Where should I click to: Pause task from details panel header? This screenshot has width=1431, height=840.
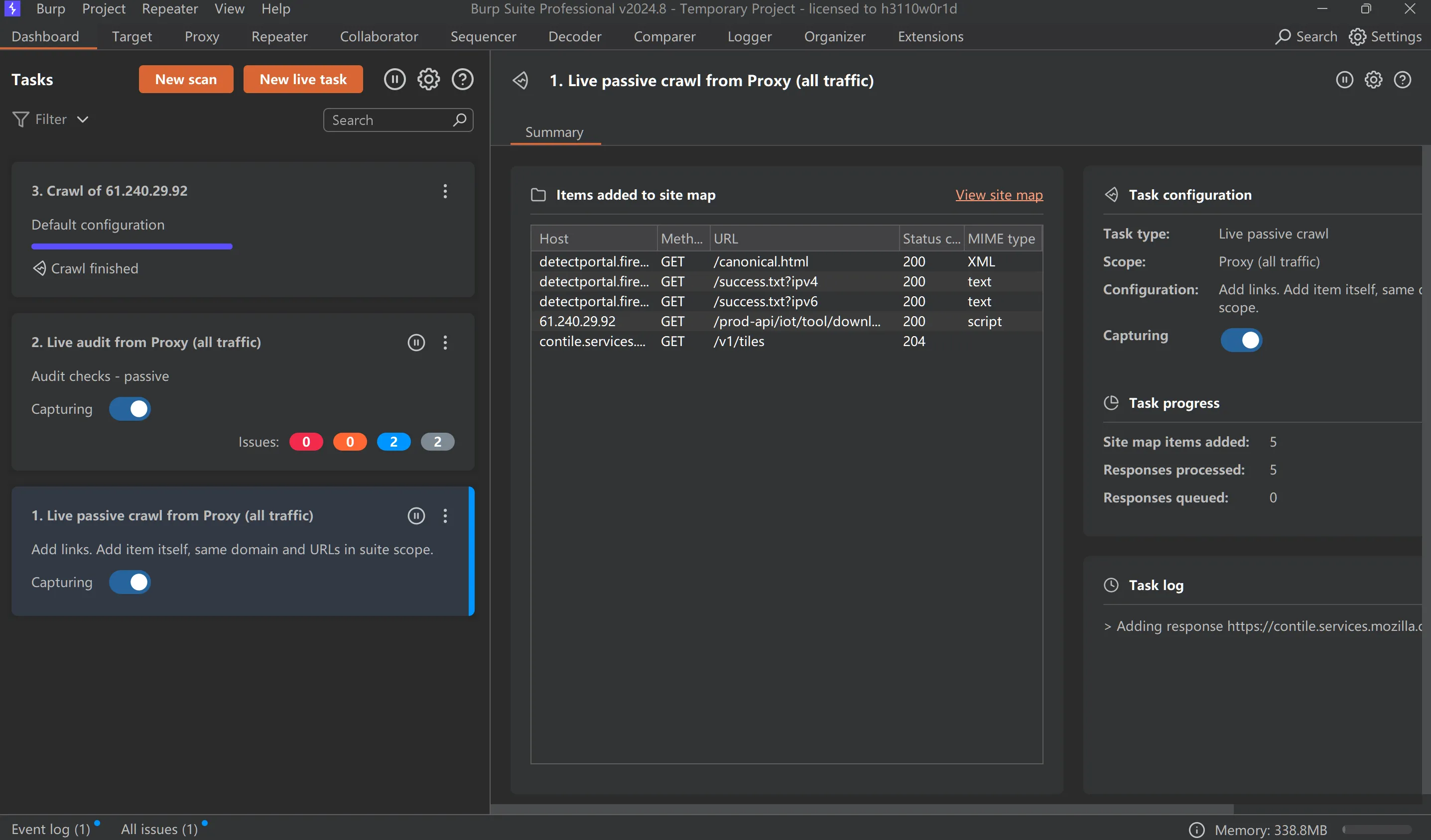coord(1344,80)
